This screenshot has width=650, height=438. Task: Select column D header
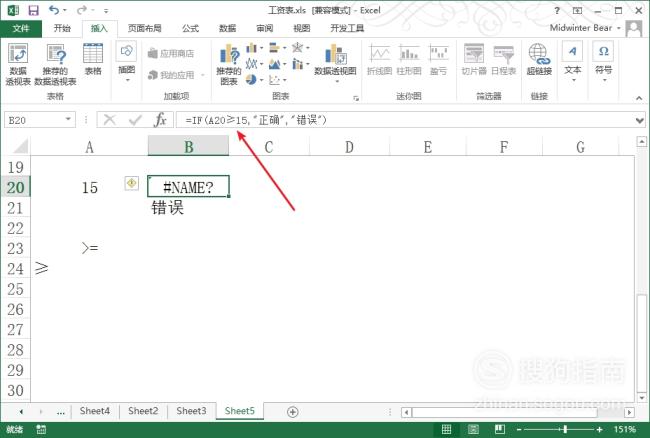(x=349, y=146)
